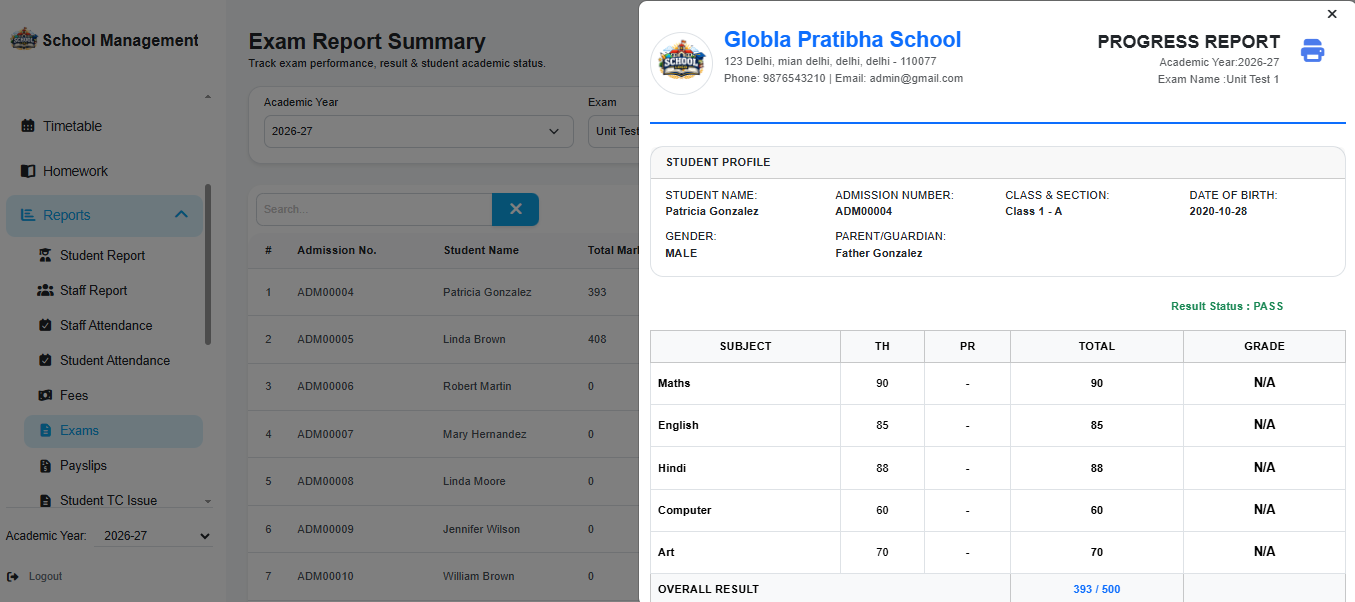Click the English subject row
The height and width of the screenshot is (602, 1355).
tap(997, 425)
